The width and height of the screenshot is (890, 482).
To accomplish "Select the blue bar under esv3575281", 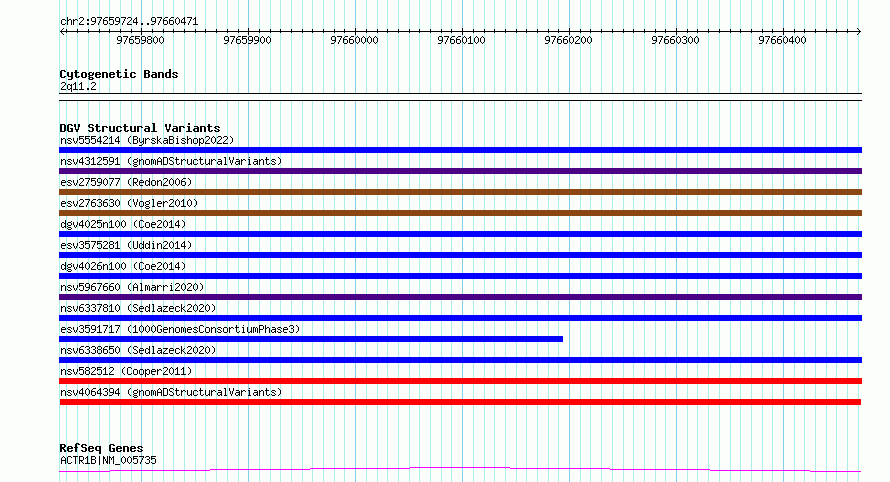I will (460, 255).
